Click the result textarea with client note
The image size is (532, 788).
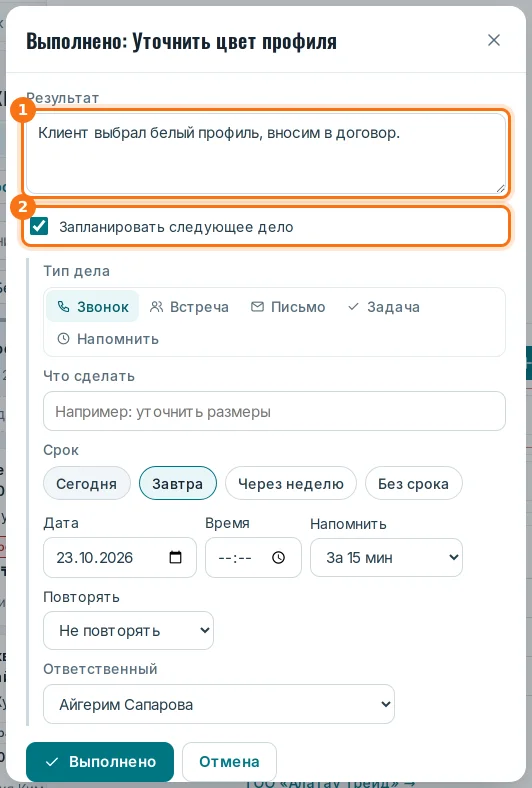click(x=266, y=153)
